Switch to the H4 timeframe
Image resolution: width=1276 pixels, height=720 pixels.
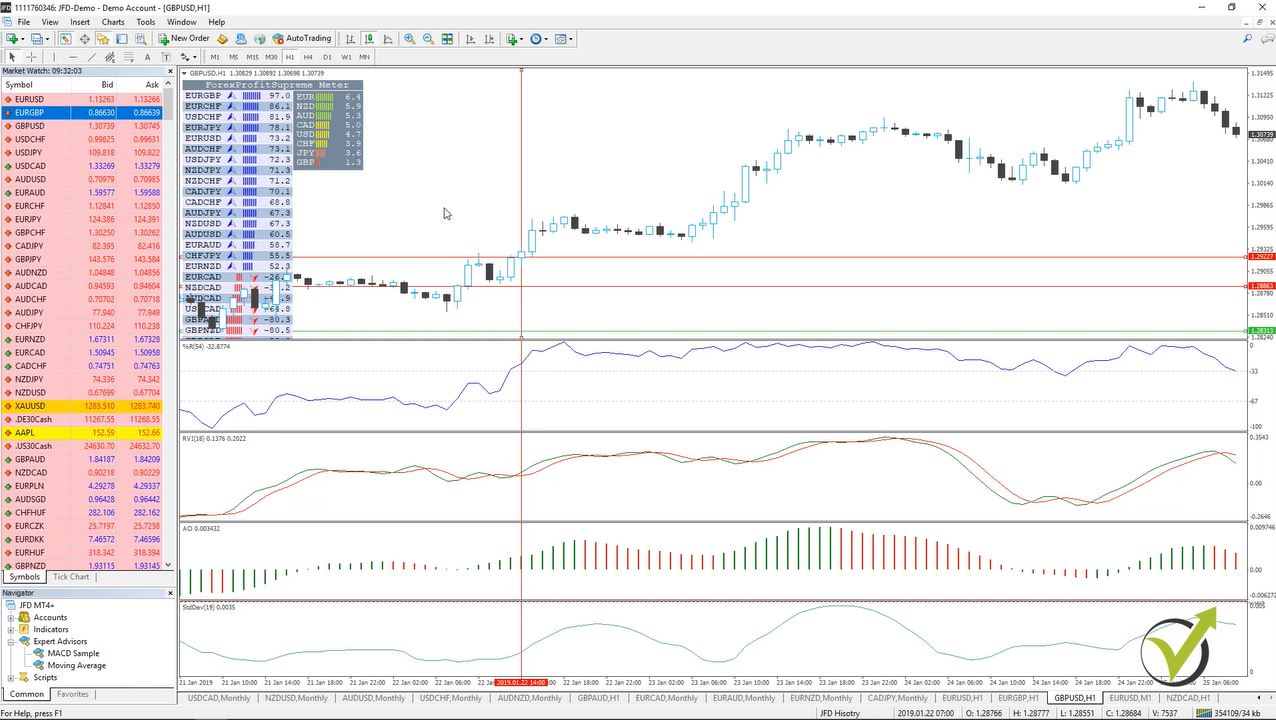pos(308,57)
